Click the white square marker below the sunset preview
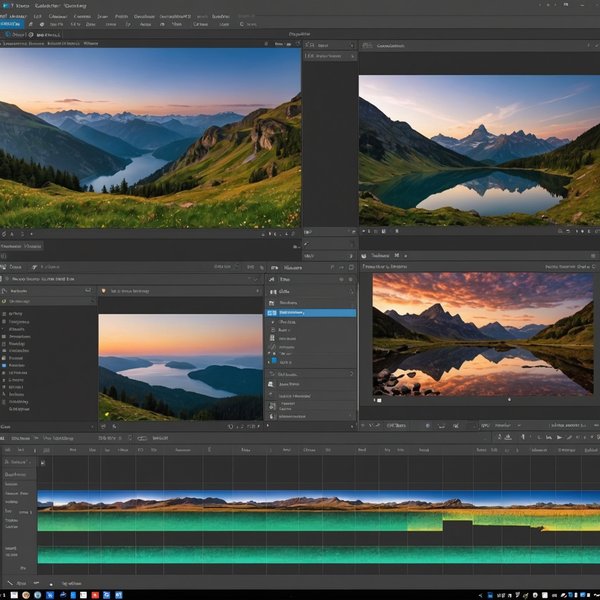600x600 pixels. point(379,400)
